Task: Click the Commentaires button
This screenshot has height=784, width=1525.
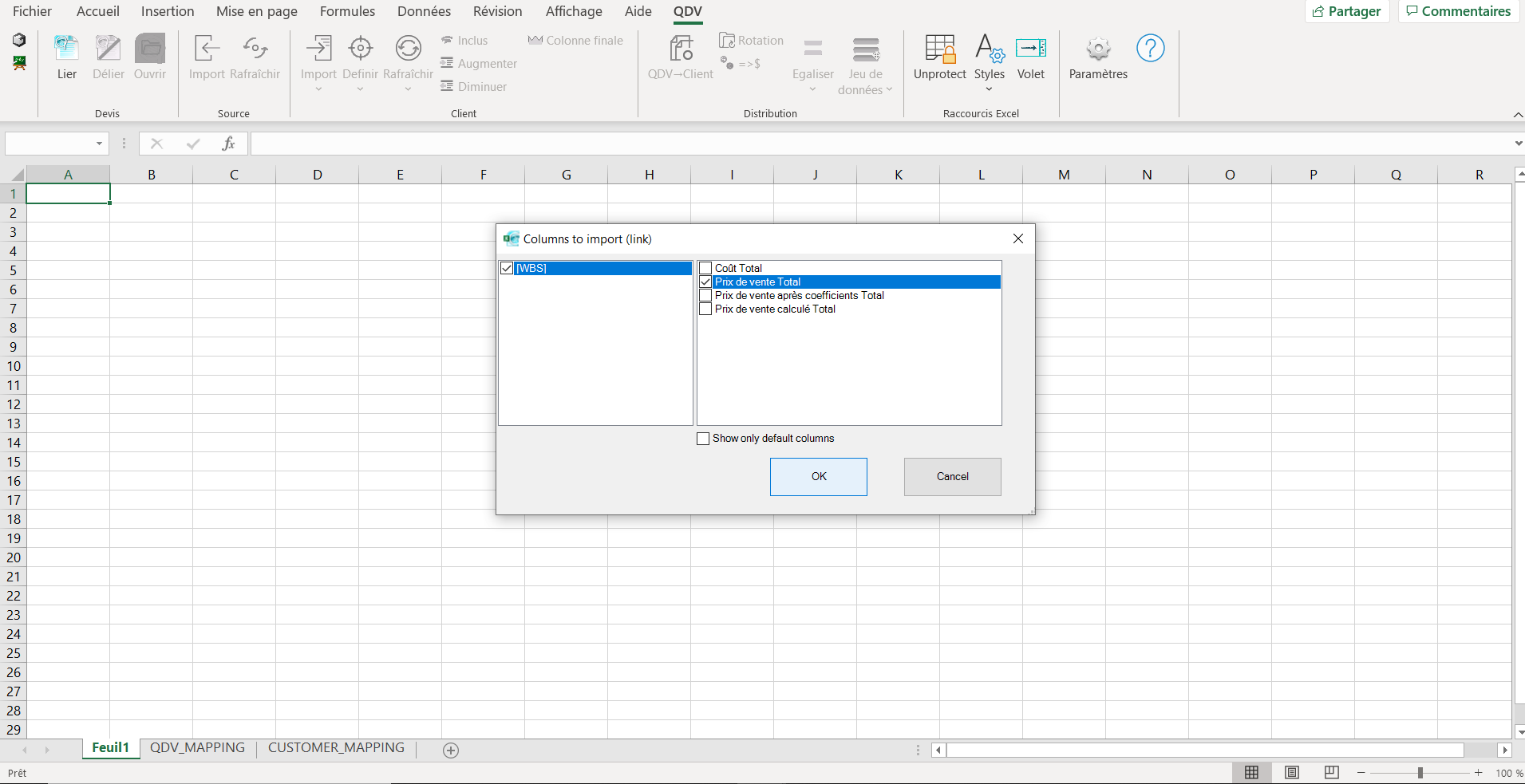Action: coord(1458,11)
